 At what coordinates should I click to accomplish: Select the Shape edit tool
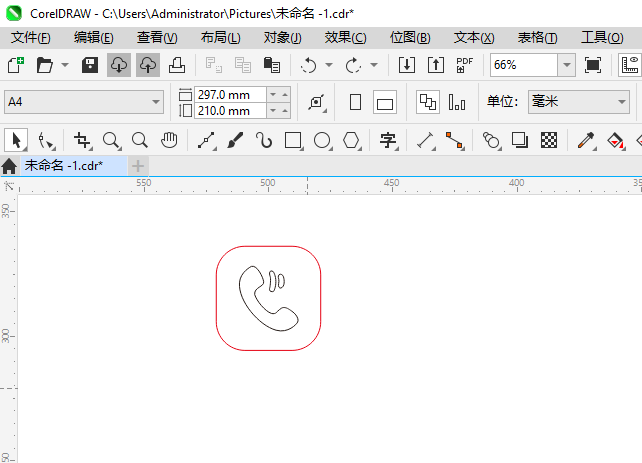click(x=45, y=140)
